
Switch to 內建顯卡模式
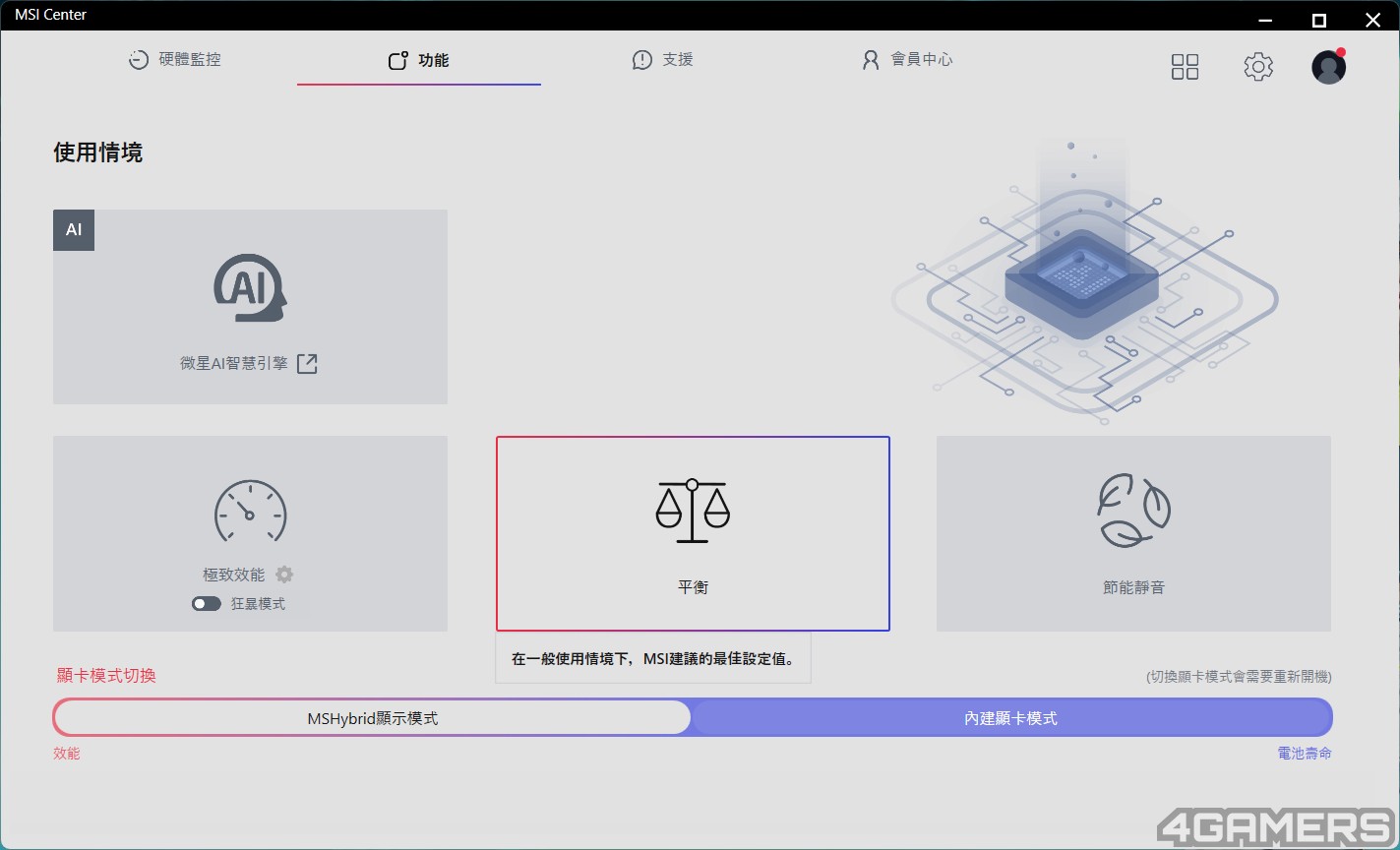click(x=1011, y=718)
